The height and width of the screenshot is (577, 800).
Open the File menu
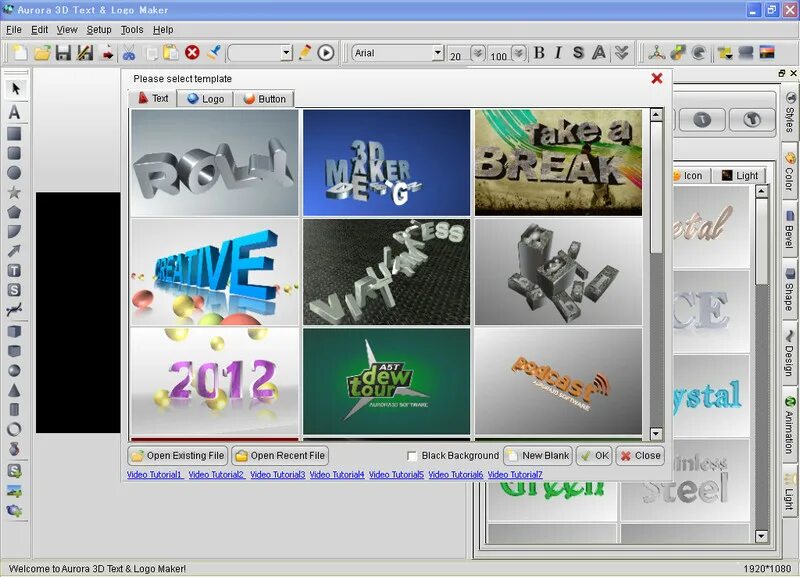point(14,30)
